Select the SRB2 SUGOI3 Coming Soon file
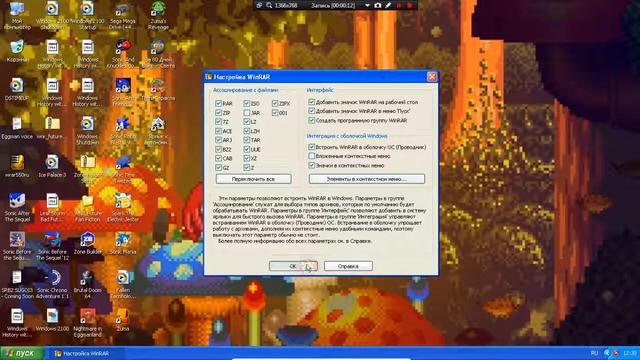 (17, 284)
